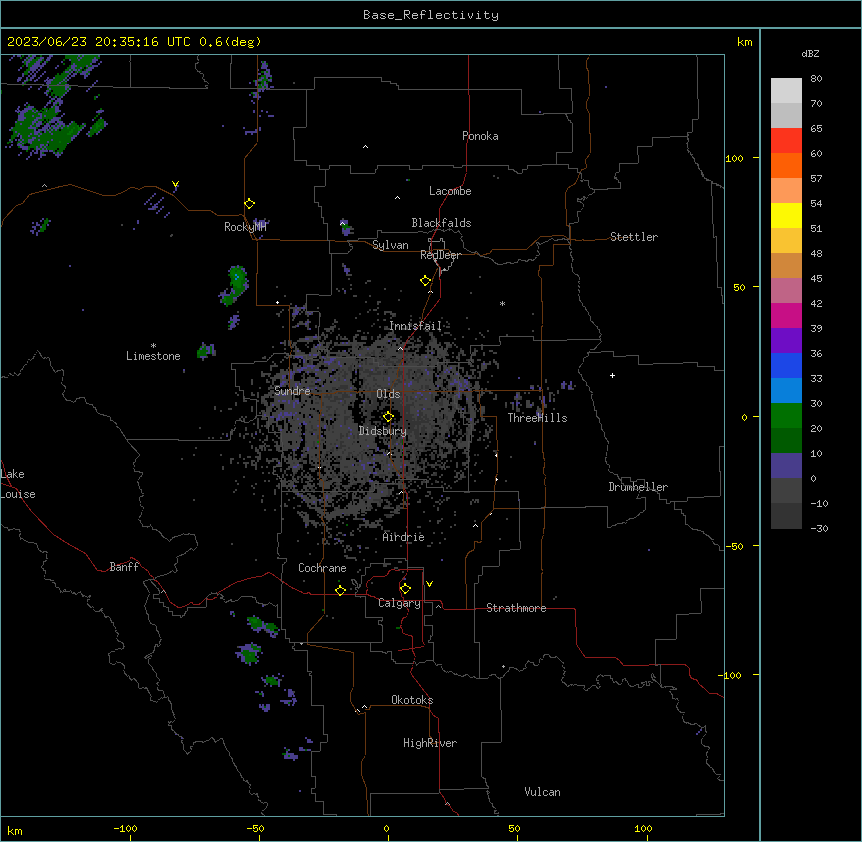
Task: Click the yellow diamond marker beside RockyMH
Action: (250, 204)
